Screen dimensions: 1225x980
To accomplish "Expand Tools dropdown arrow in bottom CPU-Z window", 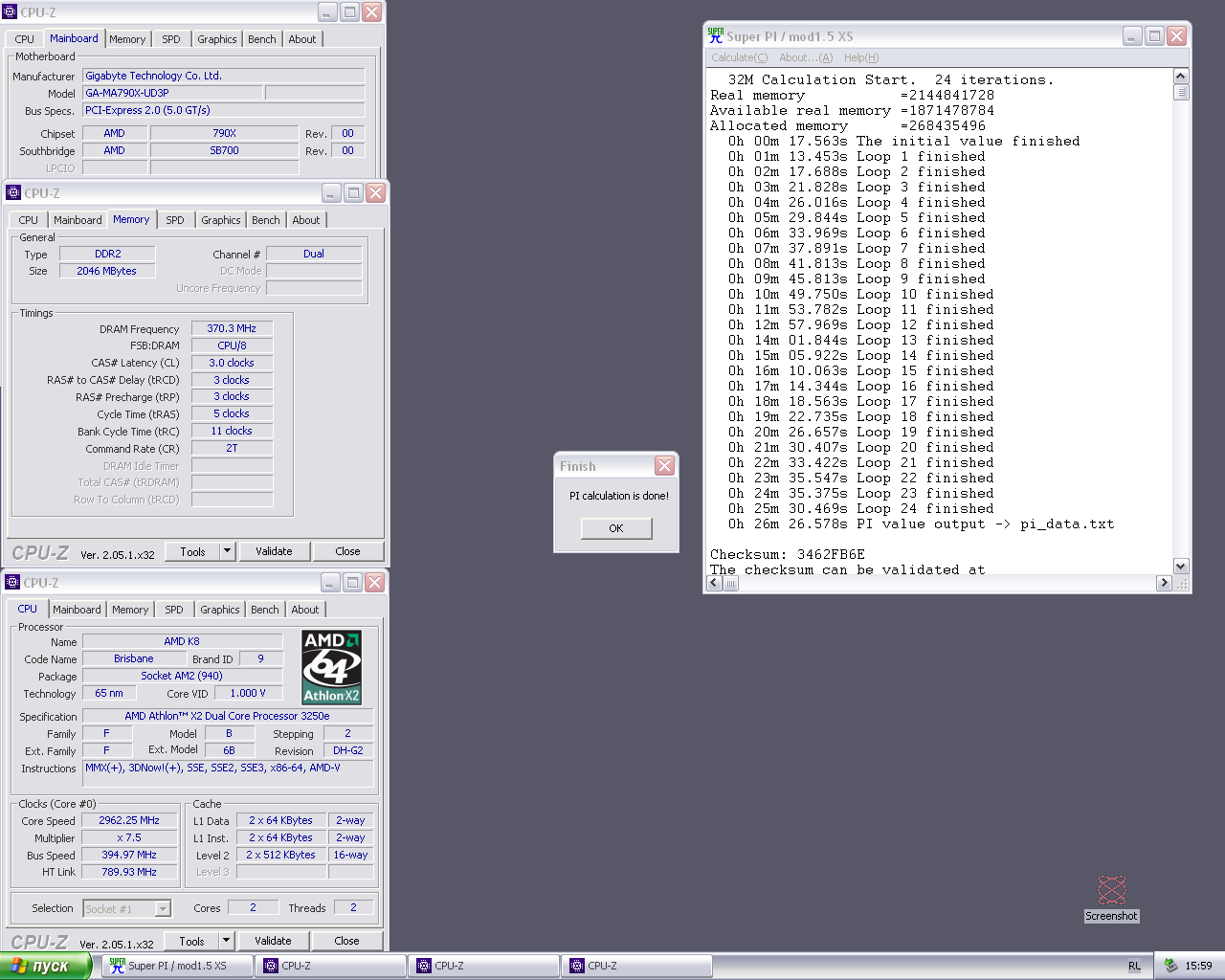I will click(x=226, y=942).
